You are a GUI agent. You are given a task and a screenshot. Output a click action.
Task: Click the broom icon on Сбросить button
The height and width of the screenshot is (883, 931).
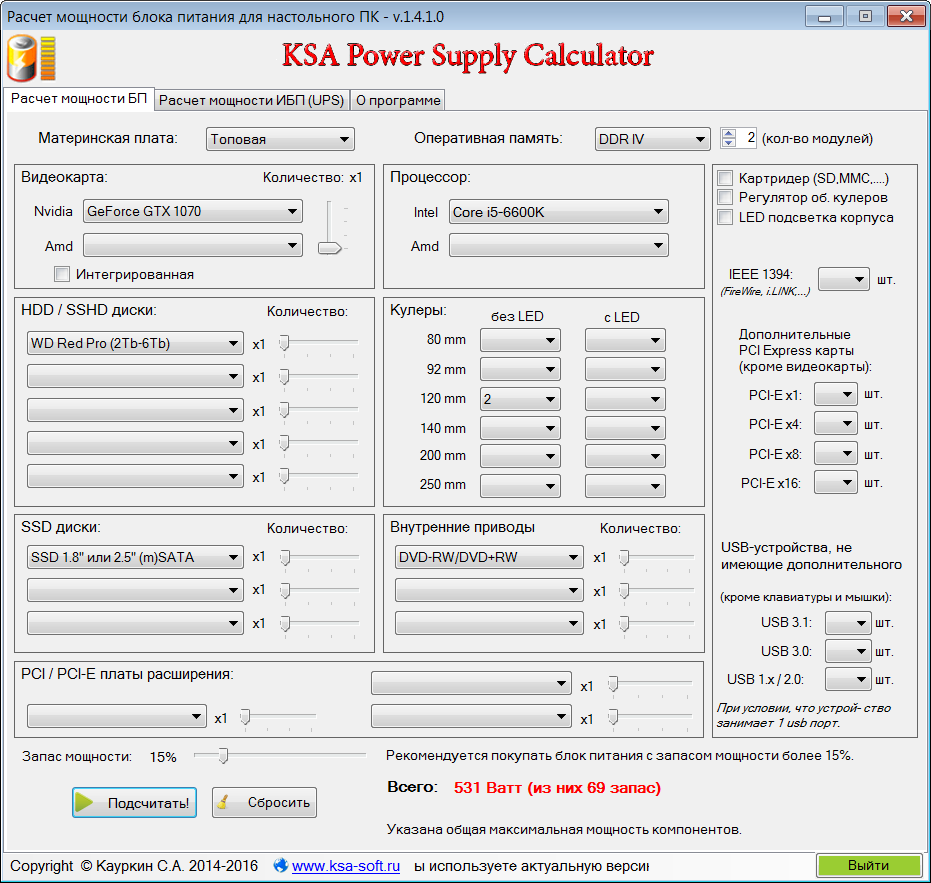pyautogui.click(x=229, y=802)
